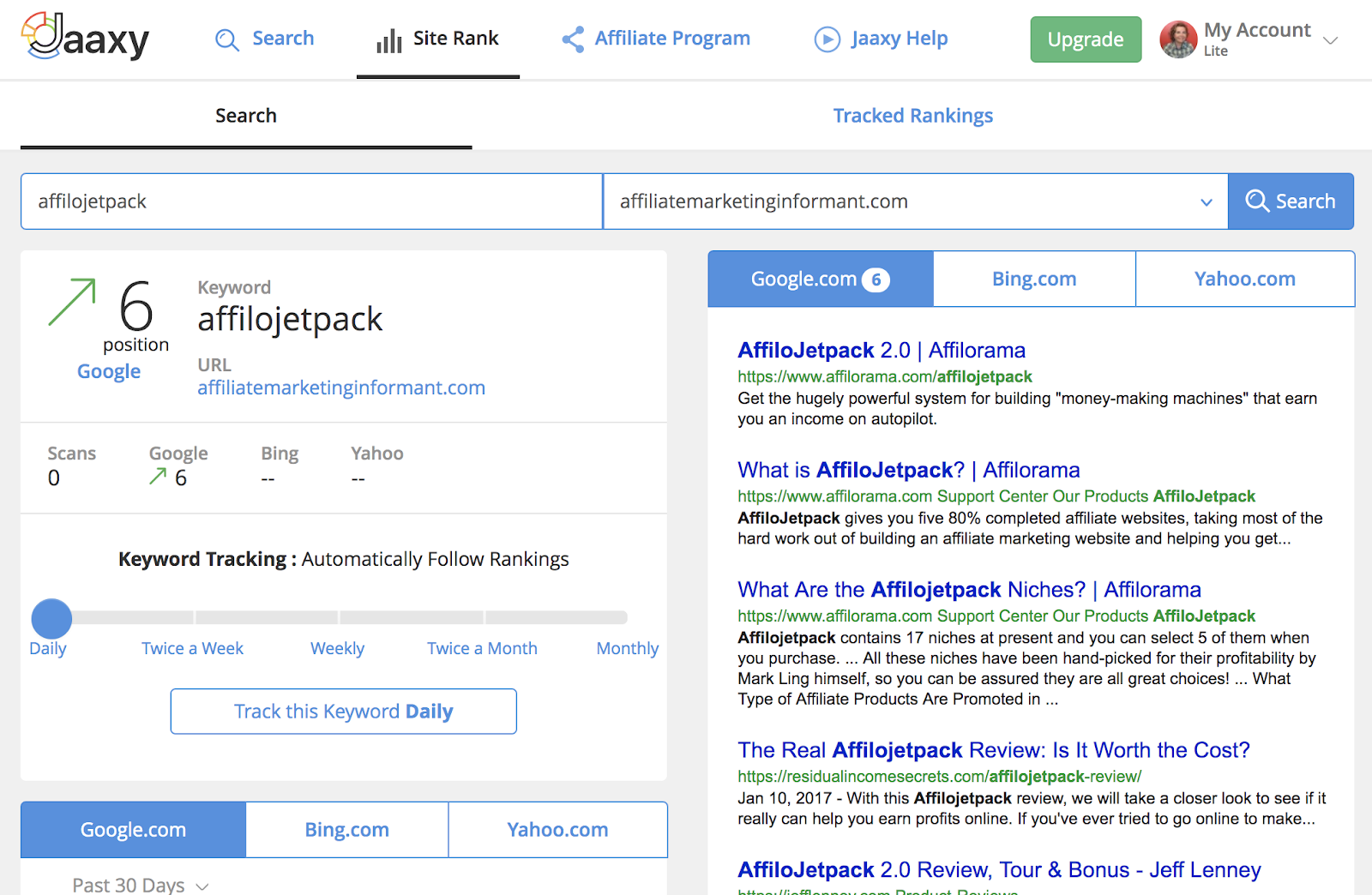The height and width of the screenshot is (895, 1372).
Task: Switch to the Tracked Rankings tab
Action: [x=913, y=116]
